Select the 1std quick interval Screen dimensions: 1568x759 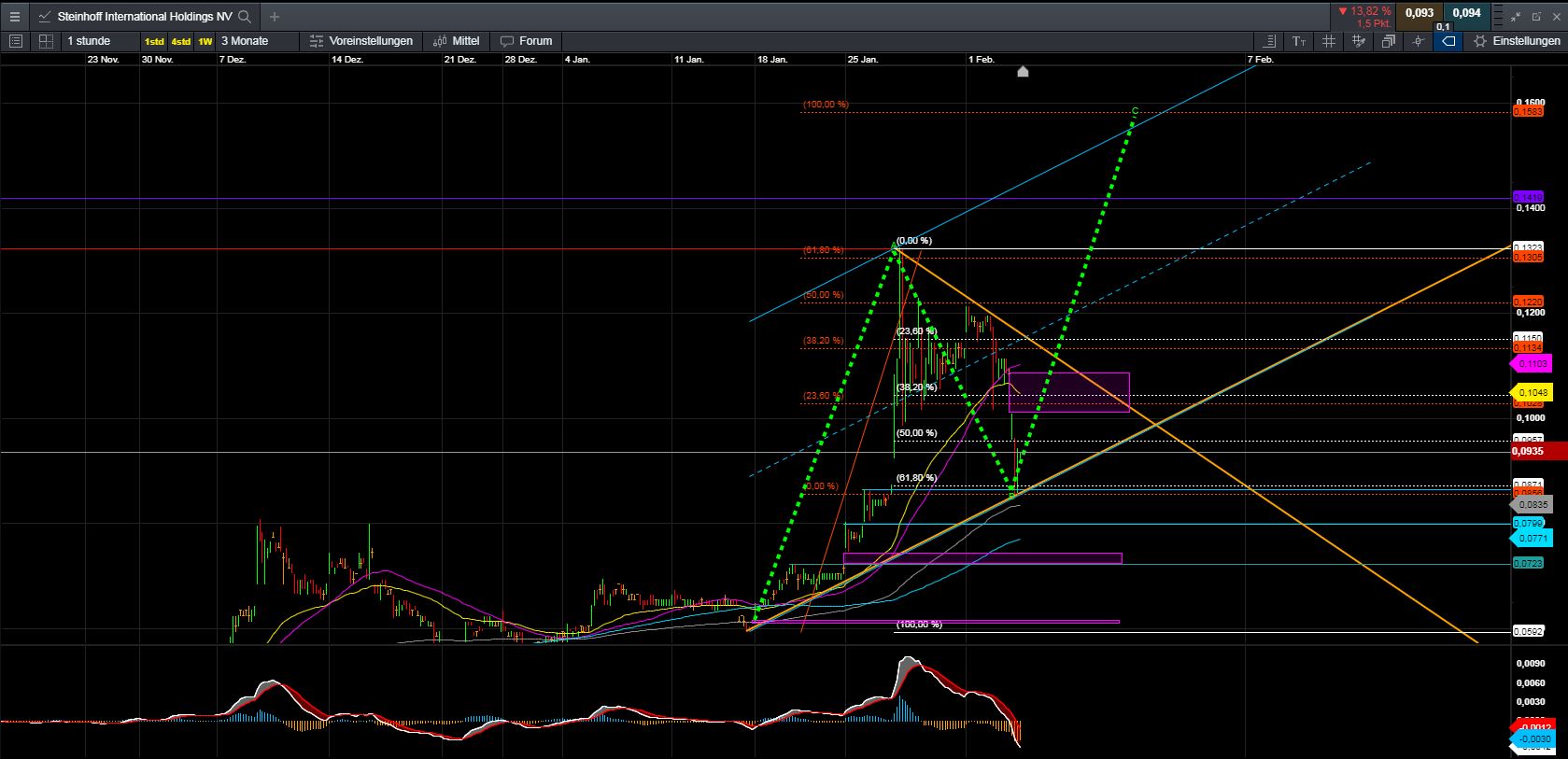(154, 41)
